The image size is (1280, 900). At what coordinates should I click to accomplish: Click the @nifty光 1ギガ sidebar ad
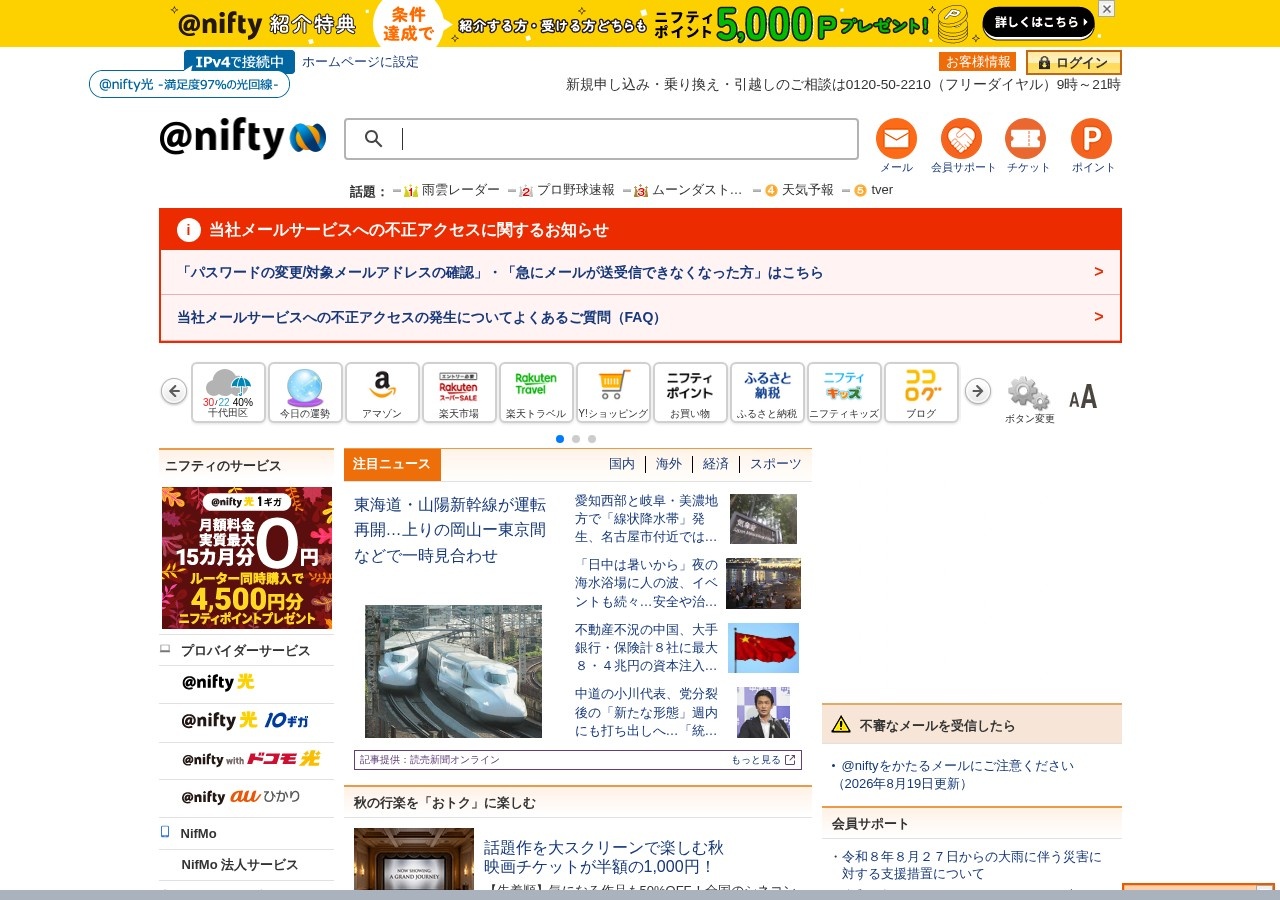pyautogui.click(x=247, y=558)
